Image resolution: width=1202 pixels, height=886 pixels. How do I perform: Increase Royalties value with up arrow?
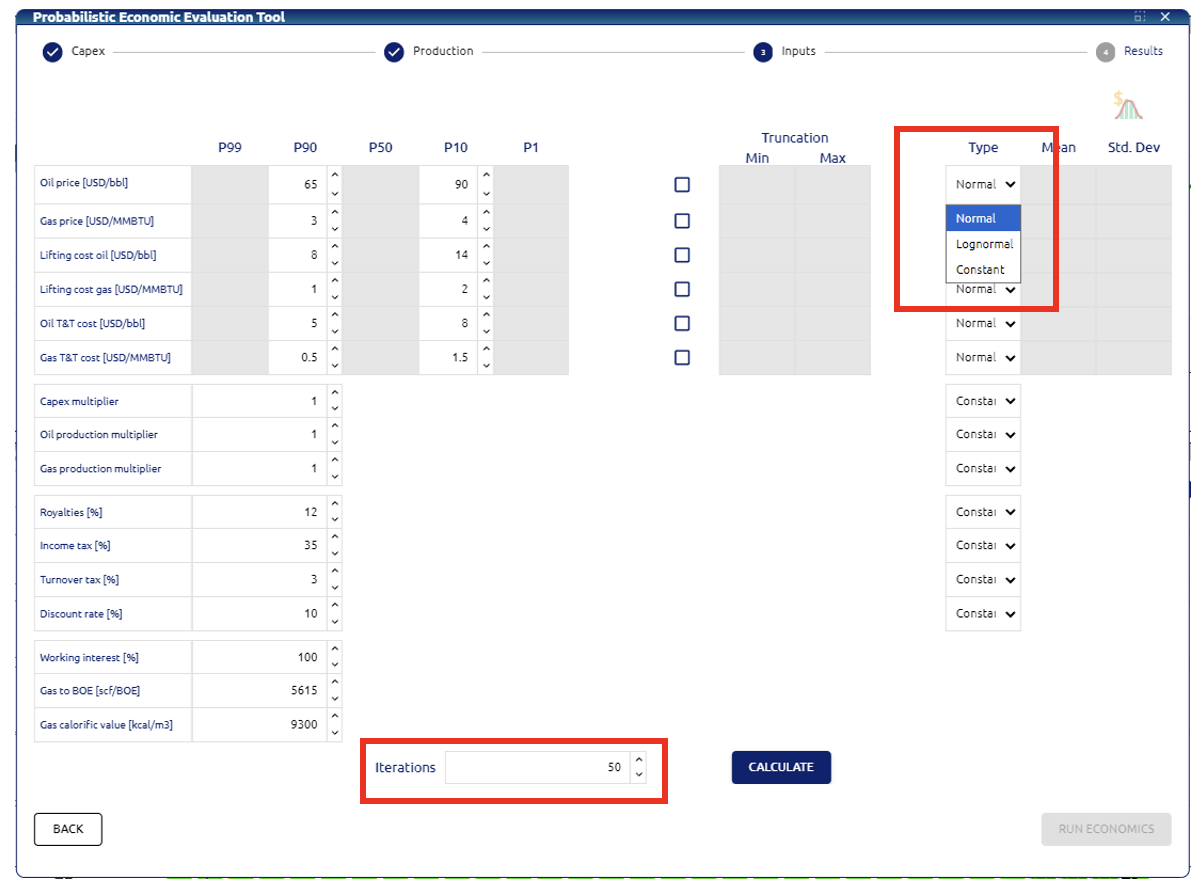334,504
